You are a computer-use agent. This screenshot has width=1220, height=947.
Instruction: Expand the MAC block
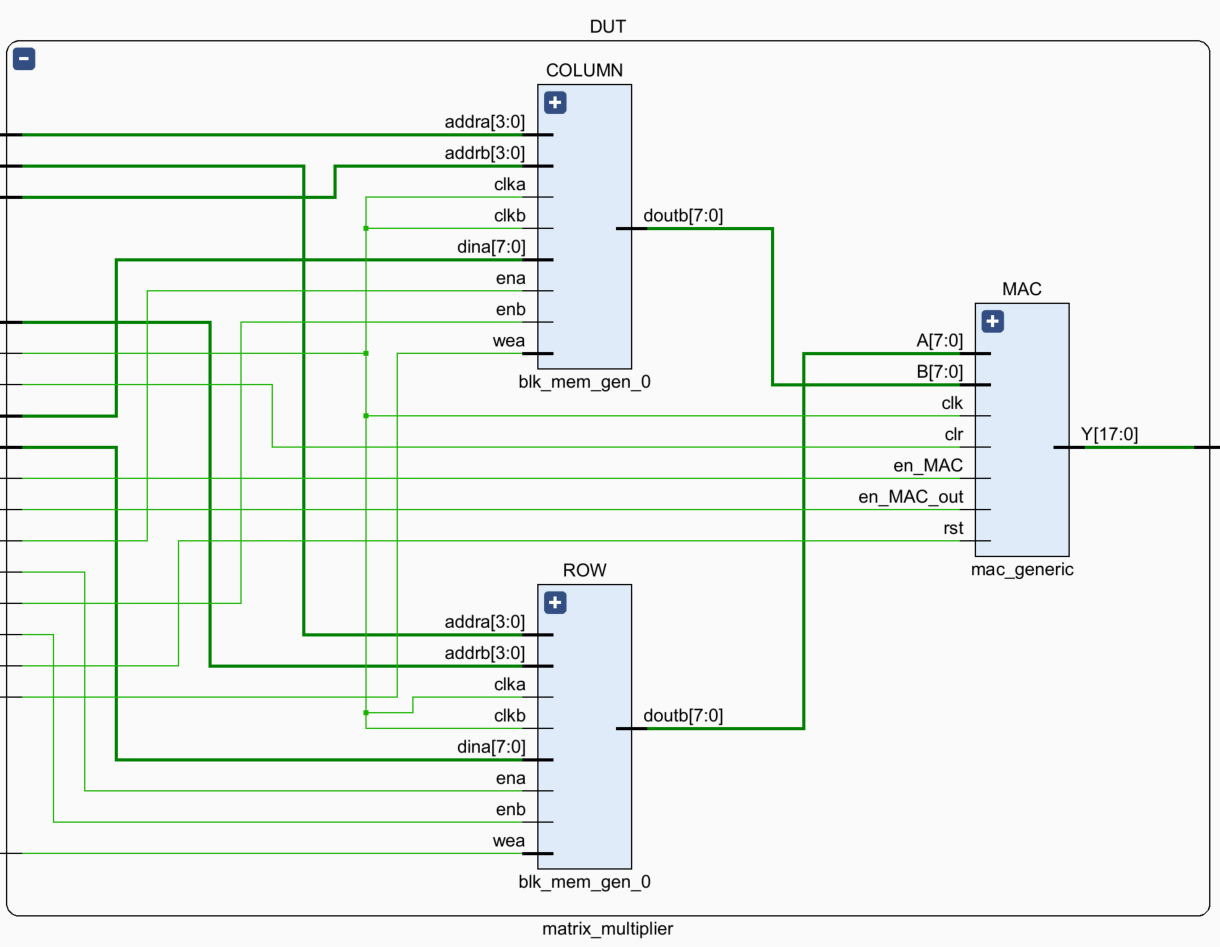pos(992,321)
